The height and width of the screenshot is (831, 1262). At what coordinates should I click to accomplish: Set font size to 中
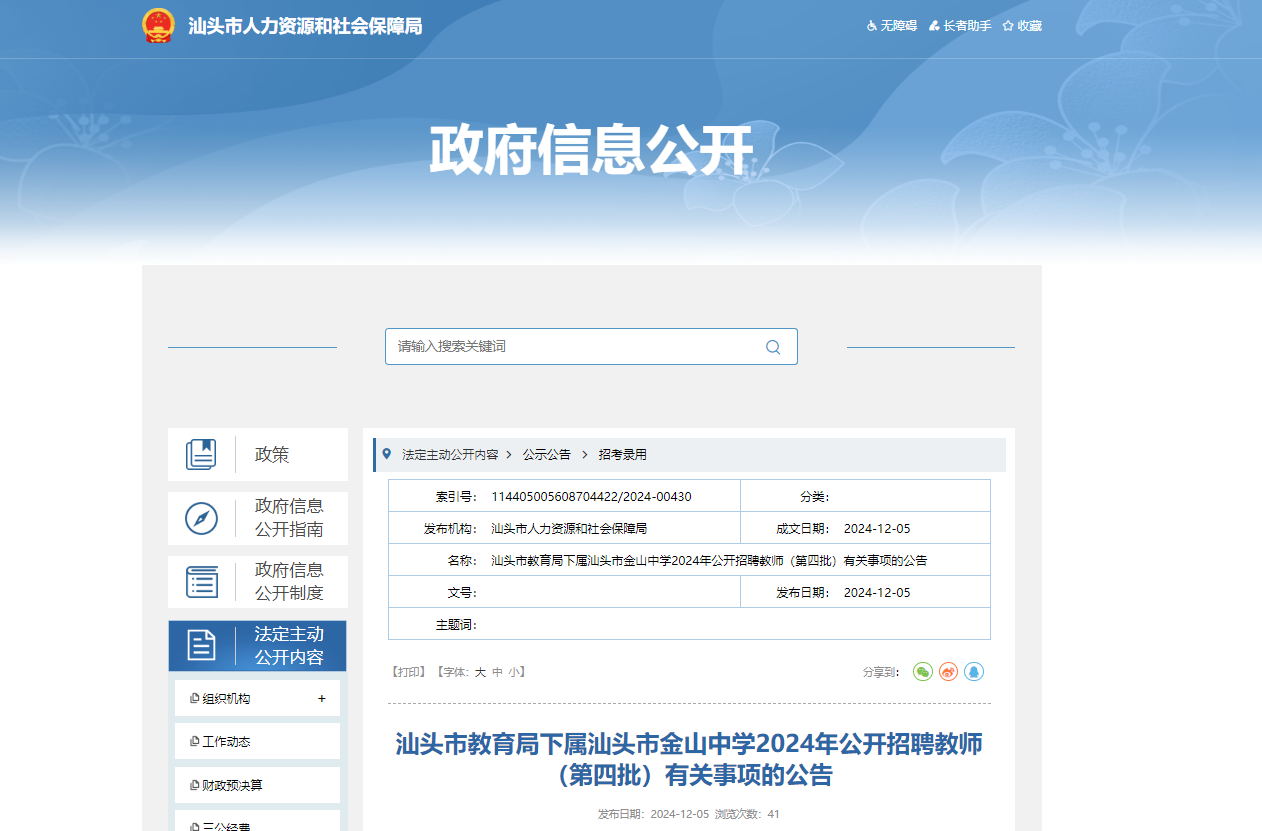coord(497,672)
